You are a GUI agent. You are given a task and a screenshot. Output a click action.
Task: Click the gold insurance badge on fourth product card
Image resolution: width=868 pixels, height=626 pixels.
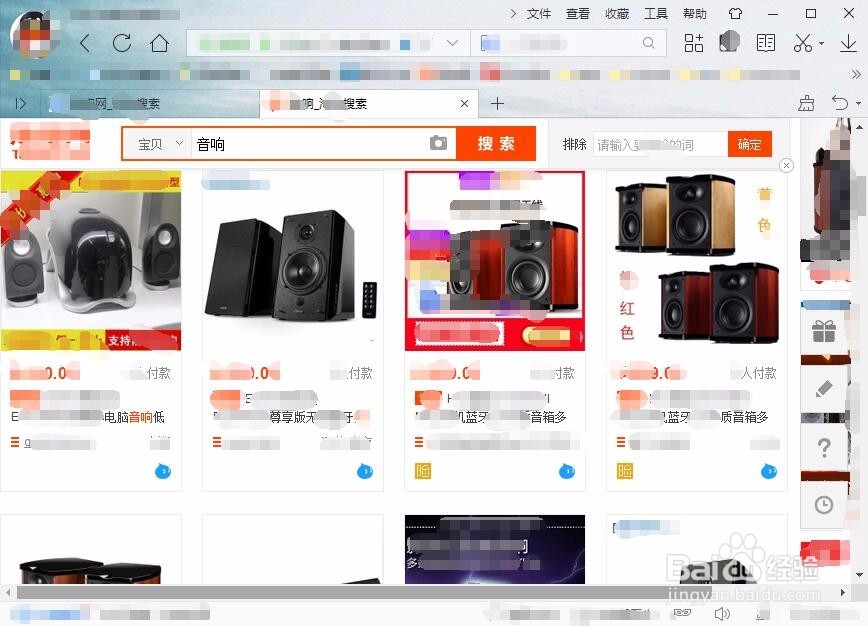[x=625, y=471]
